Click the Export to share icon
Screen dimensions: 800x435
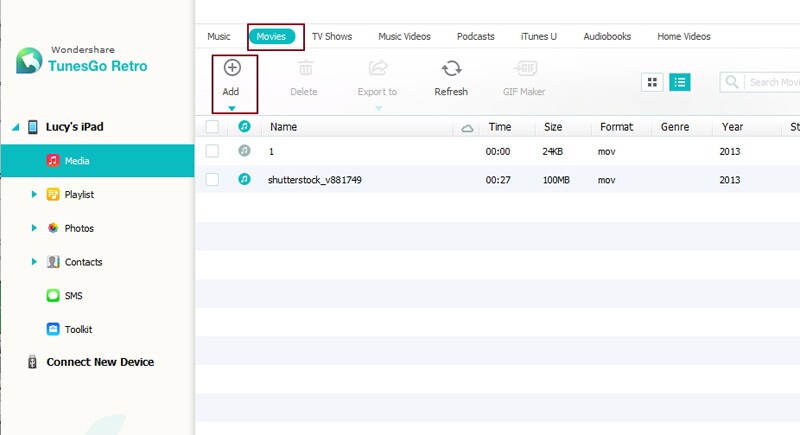378,68
